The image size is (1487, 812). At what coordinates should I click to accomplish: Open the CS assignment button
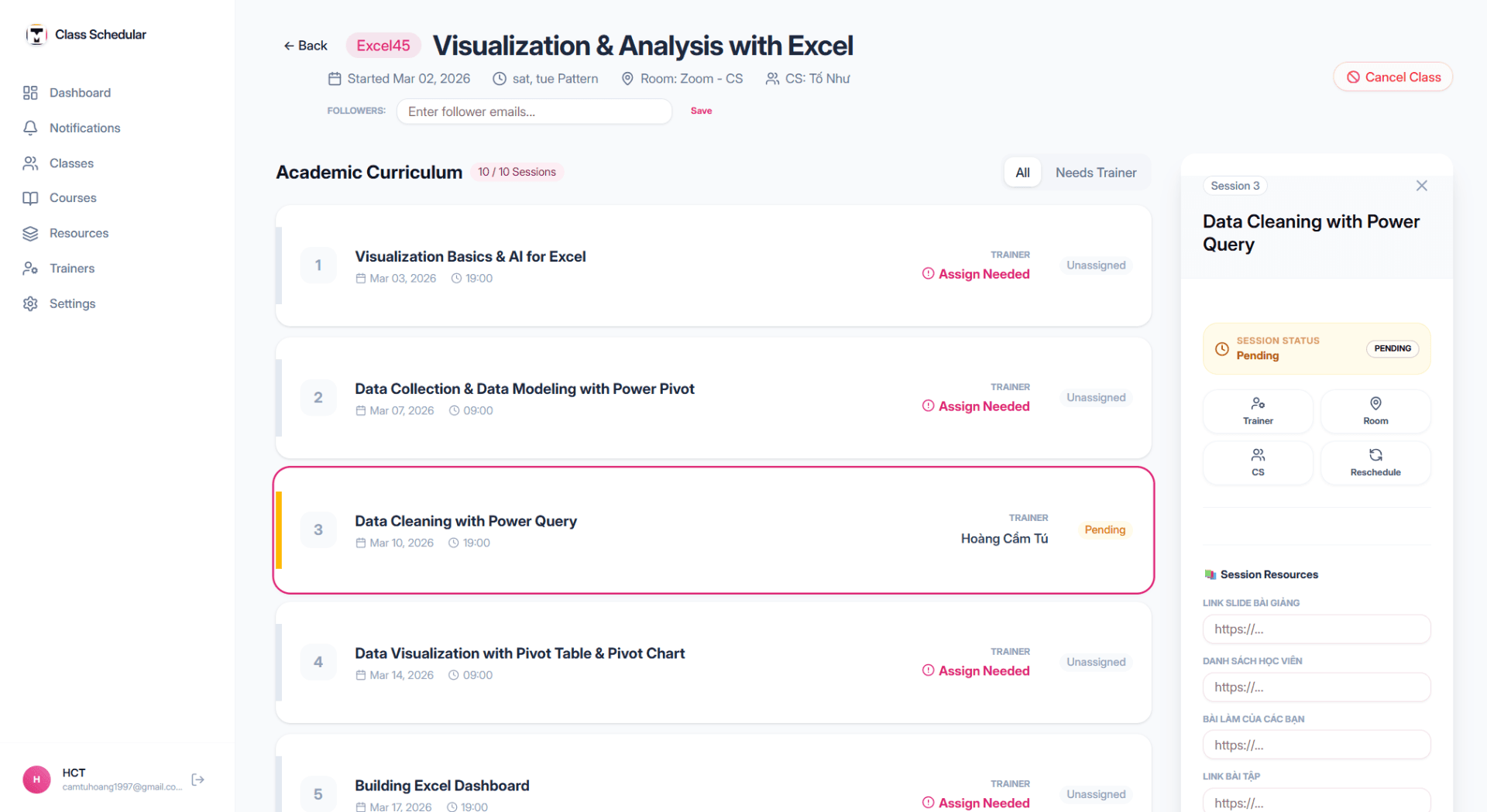click(1258, 463)
